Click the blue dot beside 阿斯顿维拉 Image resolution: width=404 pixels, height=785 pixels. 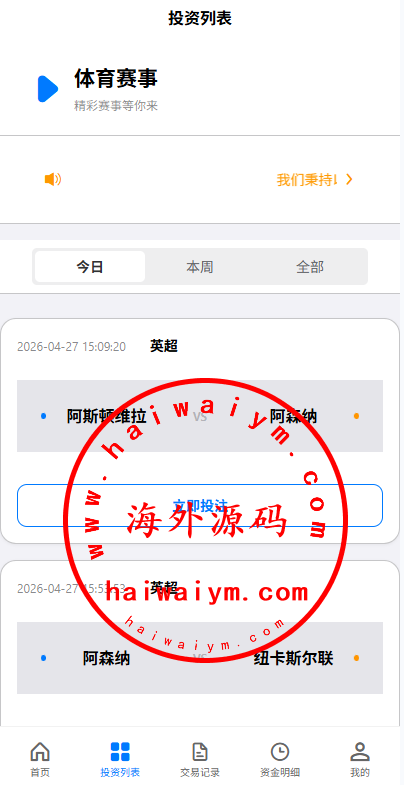[44, 416]
